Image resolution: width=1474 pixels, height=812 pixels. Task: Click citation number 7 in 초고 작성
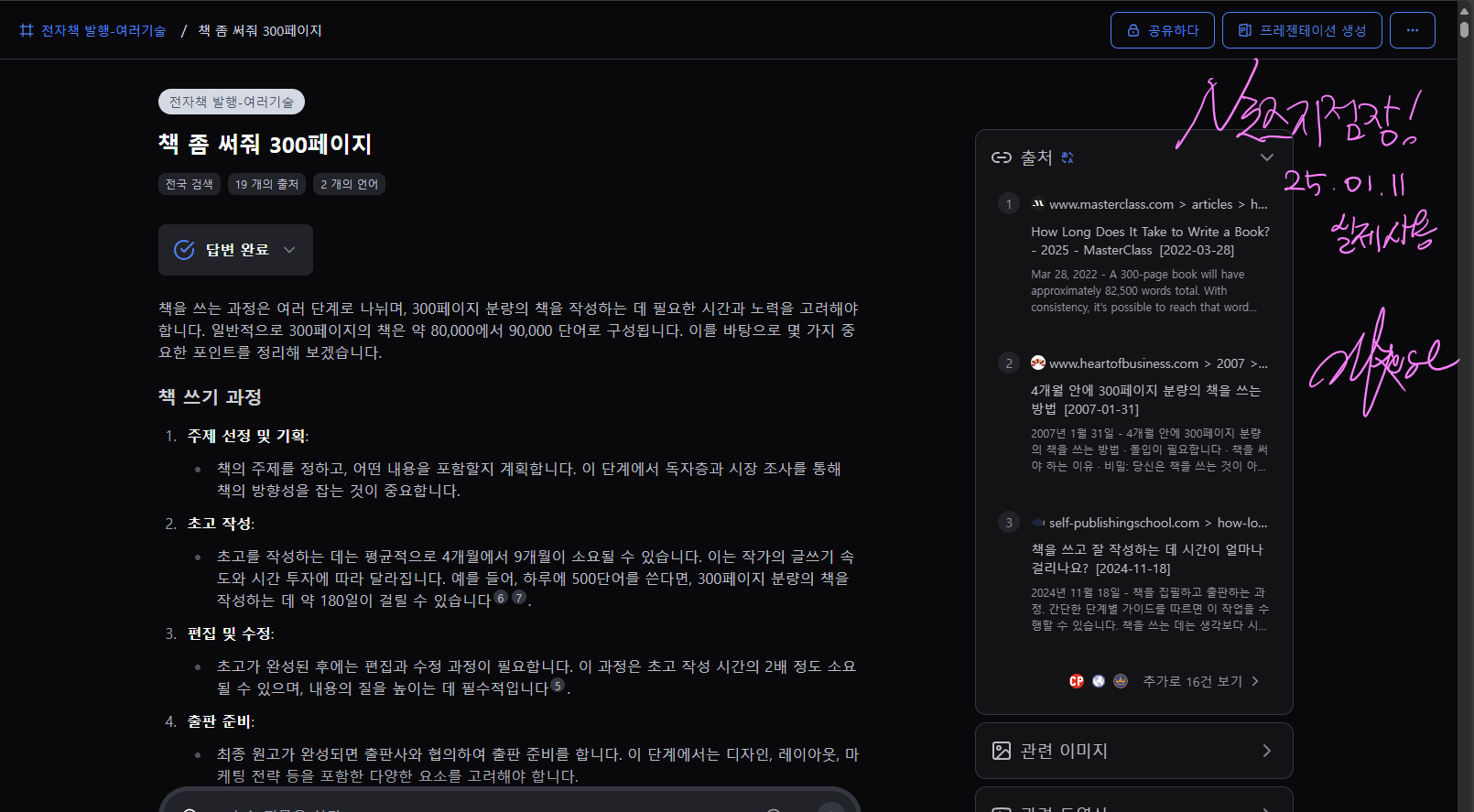519,598
